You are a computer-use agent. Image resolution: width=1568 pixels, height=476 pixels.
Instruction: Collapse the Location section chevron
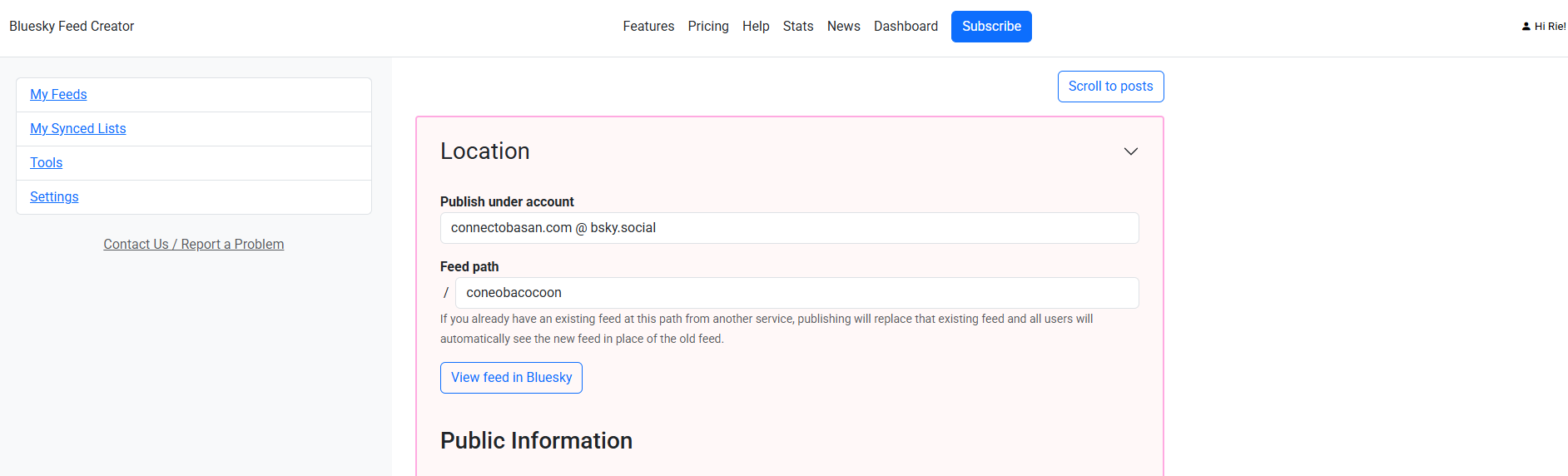1130,151
